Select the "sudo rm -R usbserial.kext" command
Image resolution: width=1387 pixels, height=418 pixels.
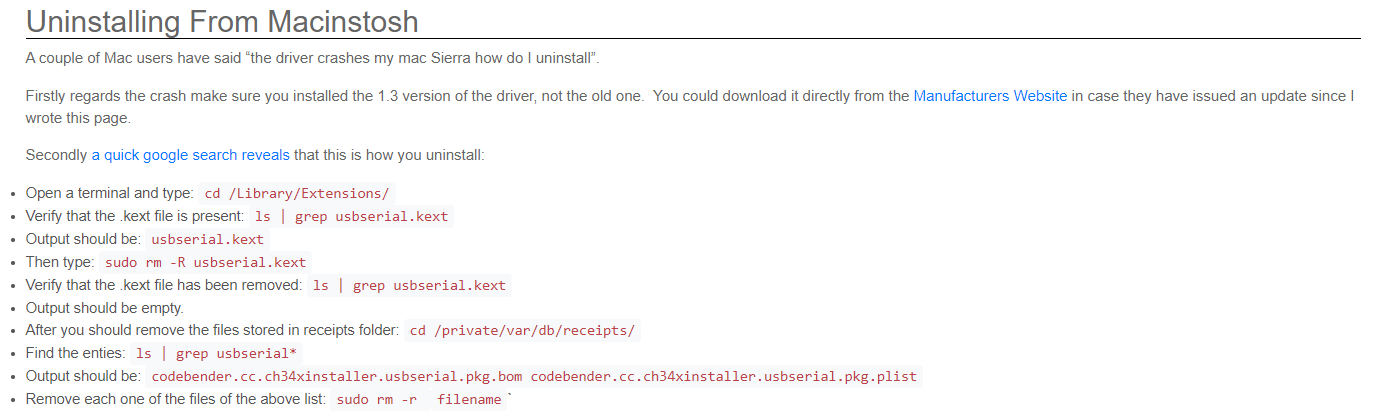[205, 262]
